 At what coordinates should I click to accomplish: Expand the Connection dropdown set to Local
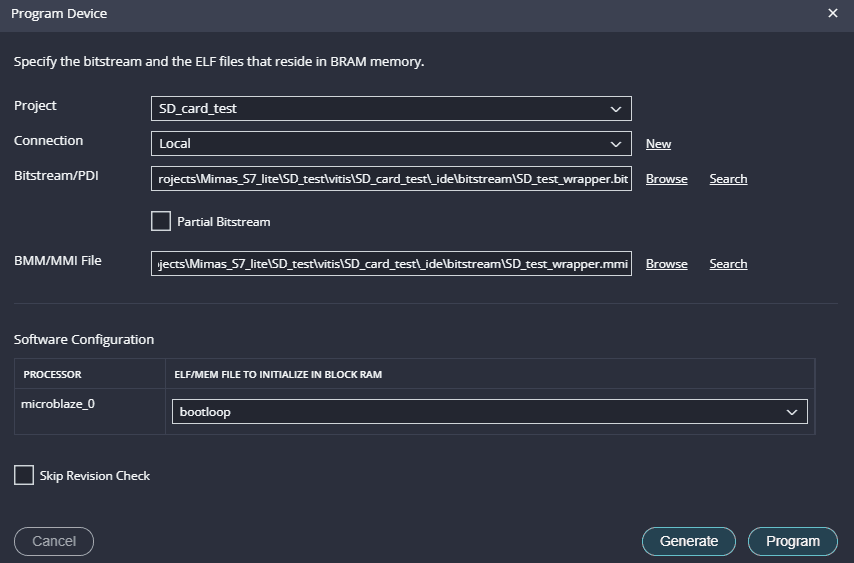click(x=391, y=143)
